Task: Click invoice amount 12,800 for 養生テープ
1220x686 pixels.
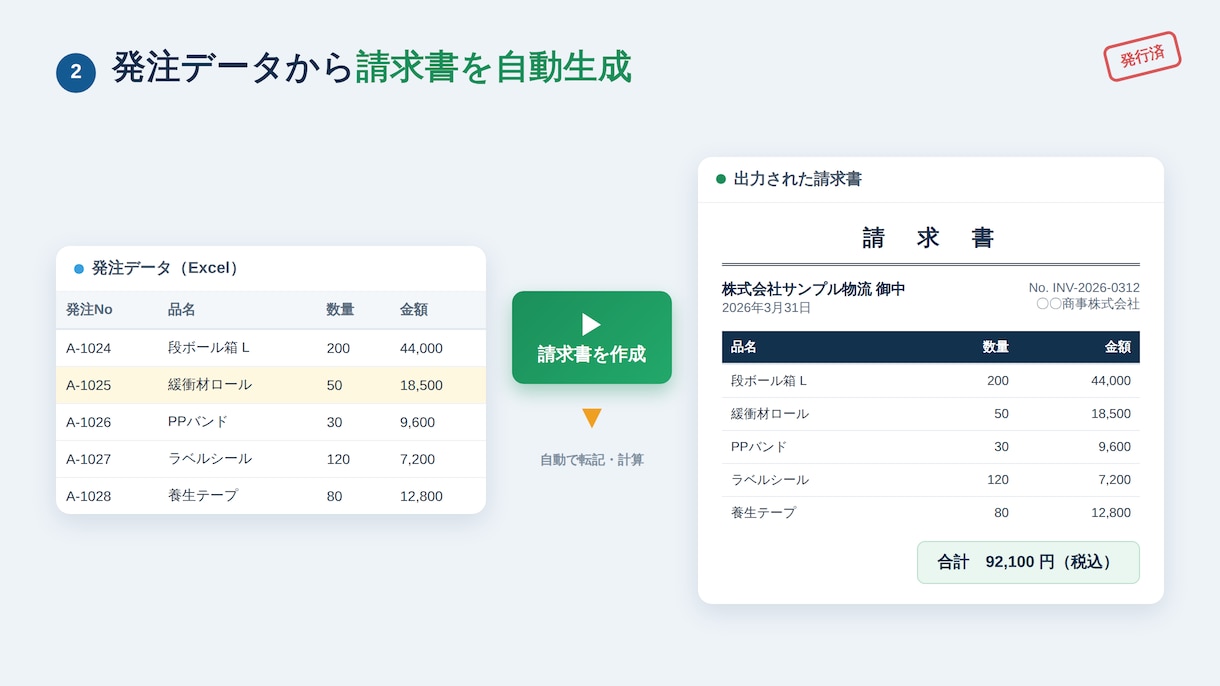Action: point(1111,513)
